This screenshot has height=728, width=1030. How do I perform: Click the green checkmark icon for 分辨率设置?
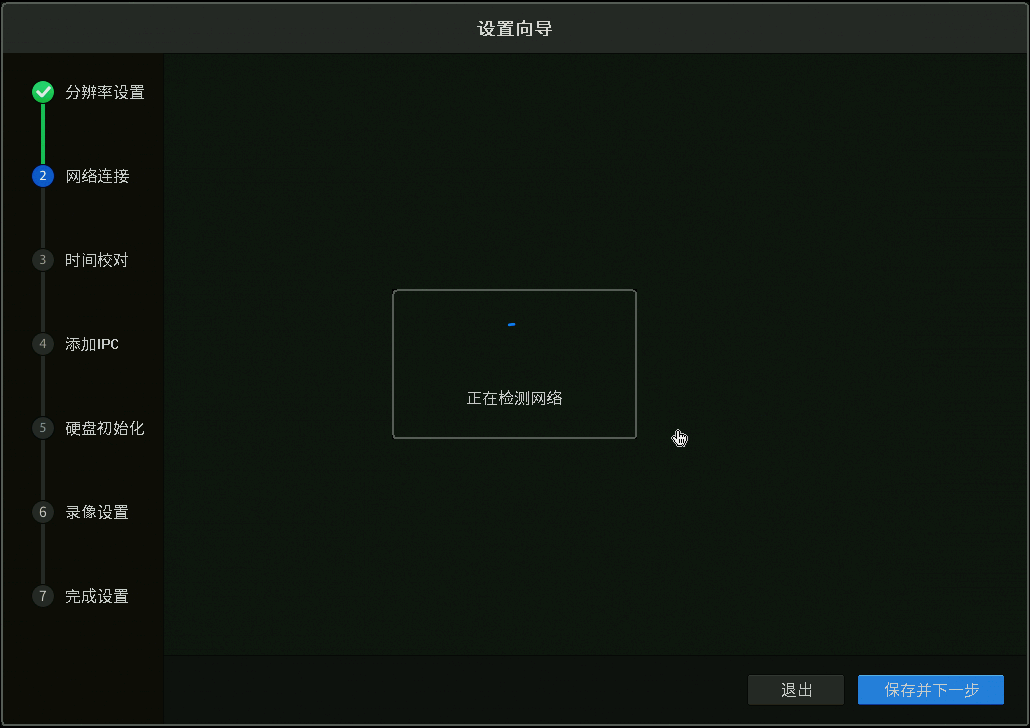42,92
